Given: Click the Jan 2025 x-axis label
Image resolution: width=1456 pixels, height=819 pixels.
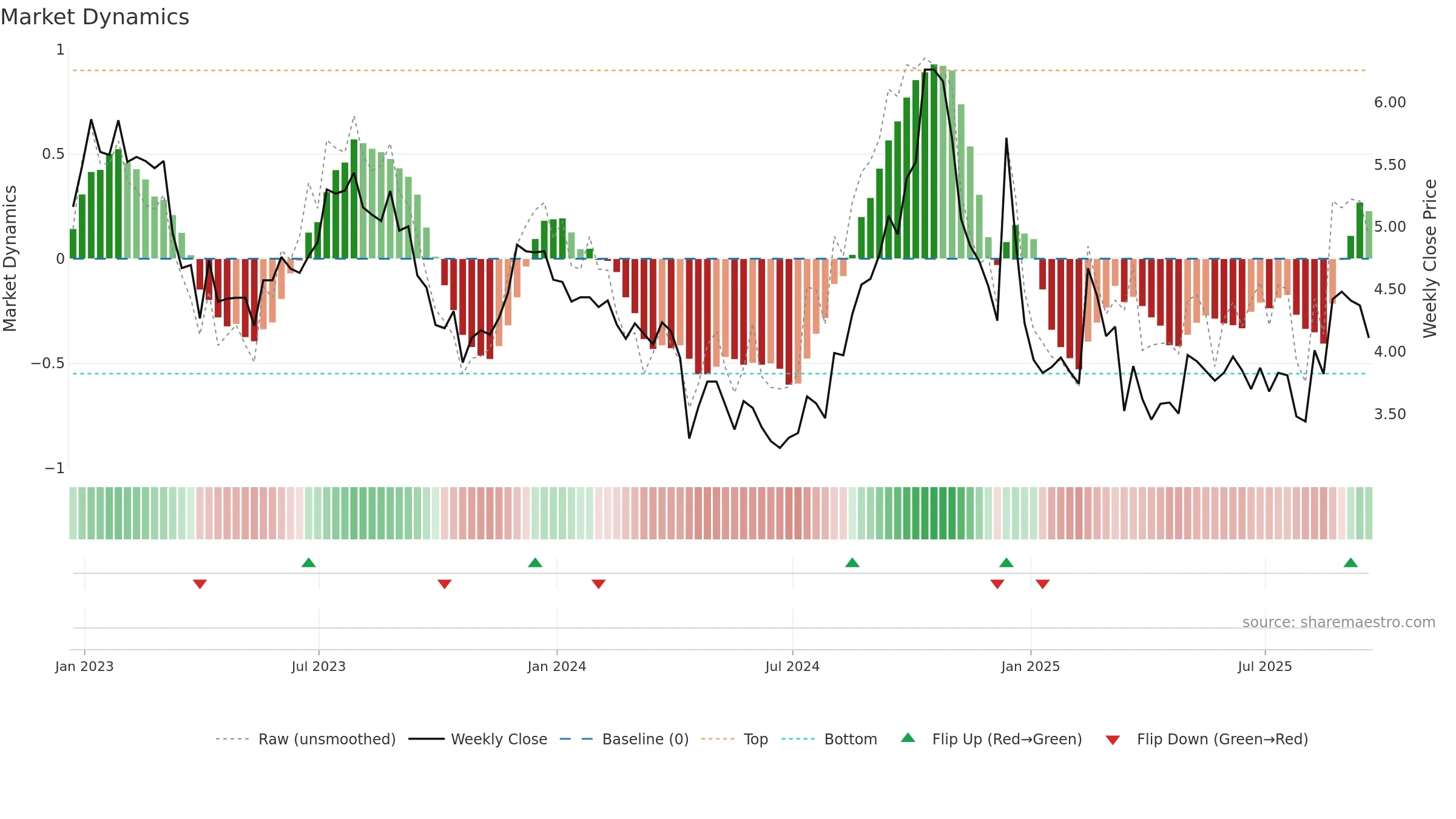Looking at the screenshot, I should (1031, 666).
